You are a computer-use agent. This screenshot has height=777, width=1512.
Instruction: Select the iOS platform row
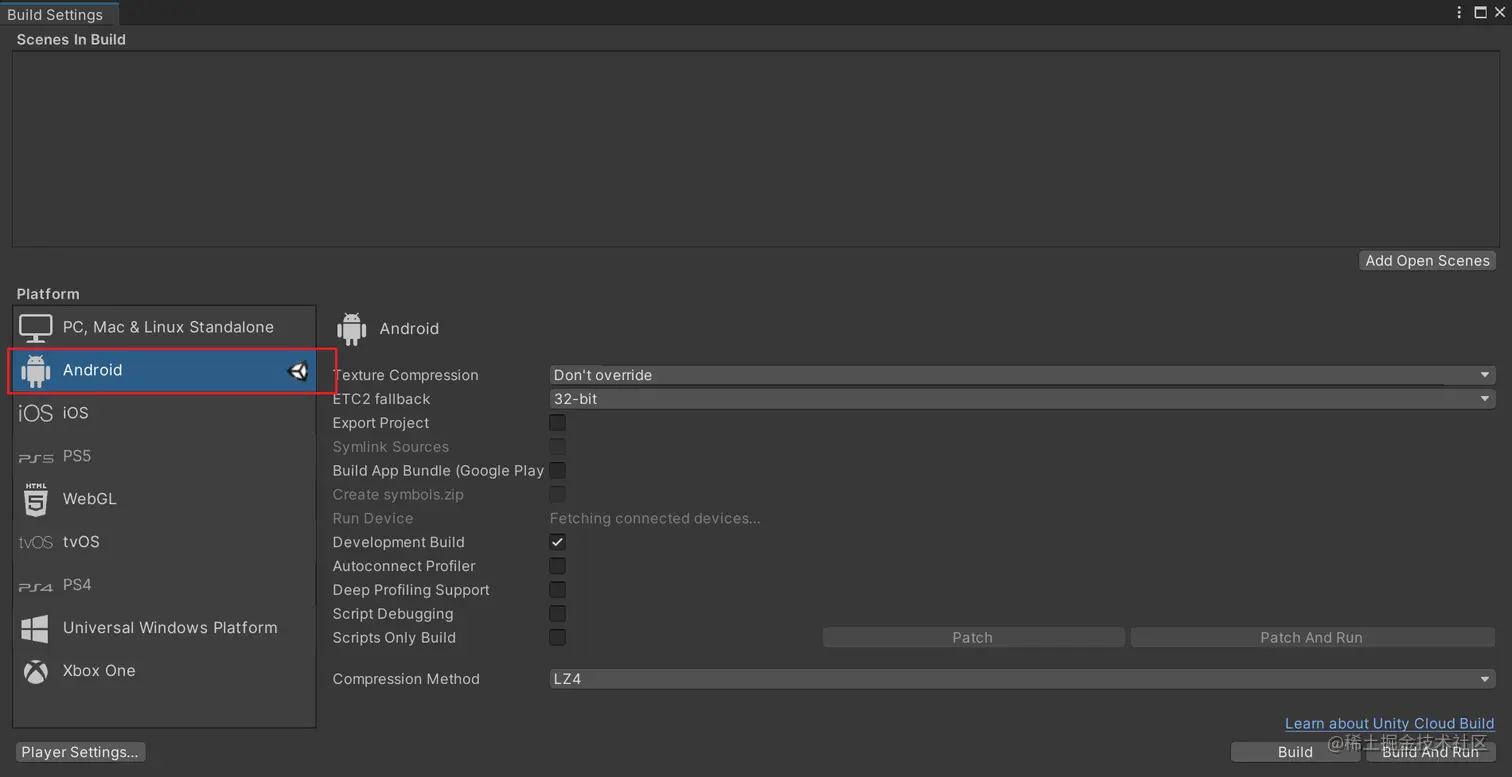click(x=164, y=413)
